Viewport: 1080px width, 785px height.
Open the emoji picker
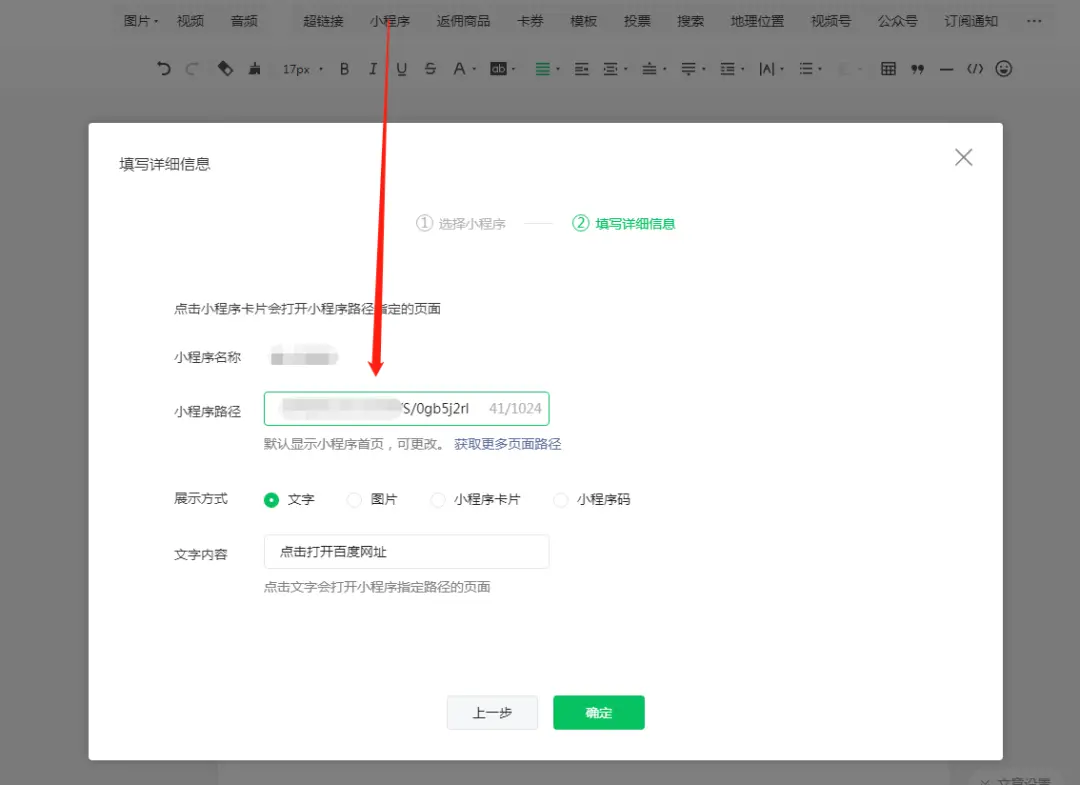[1002, 69]
